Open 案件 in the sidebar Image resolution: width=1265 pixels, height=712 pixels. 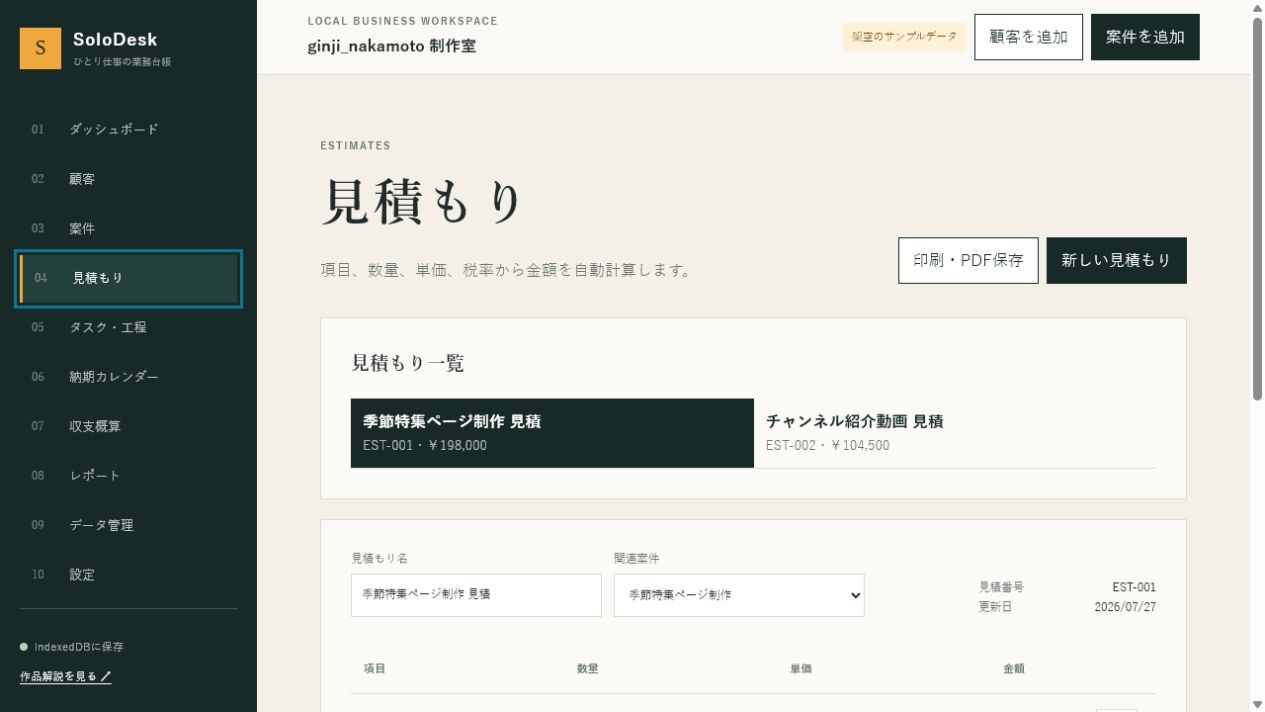click(x=128, y=228)
